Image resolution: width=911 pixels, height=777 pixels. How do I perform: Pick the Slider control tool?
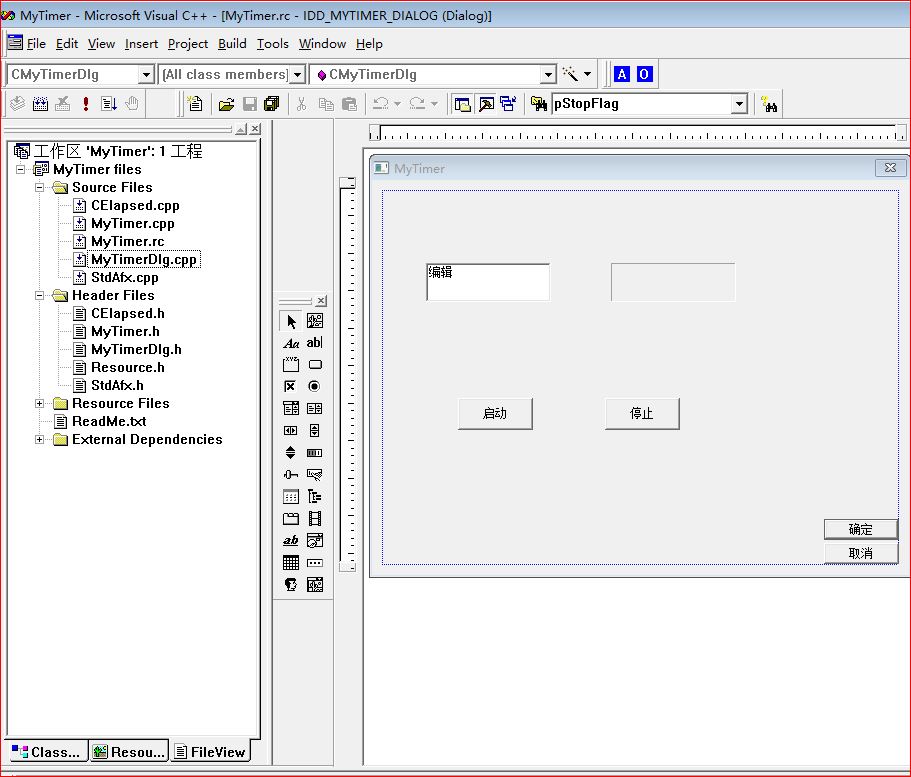(x=291, y=475)
